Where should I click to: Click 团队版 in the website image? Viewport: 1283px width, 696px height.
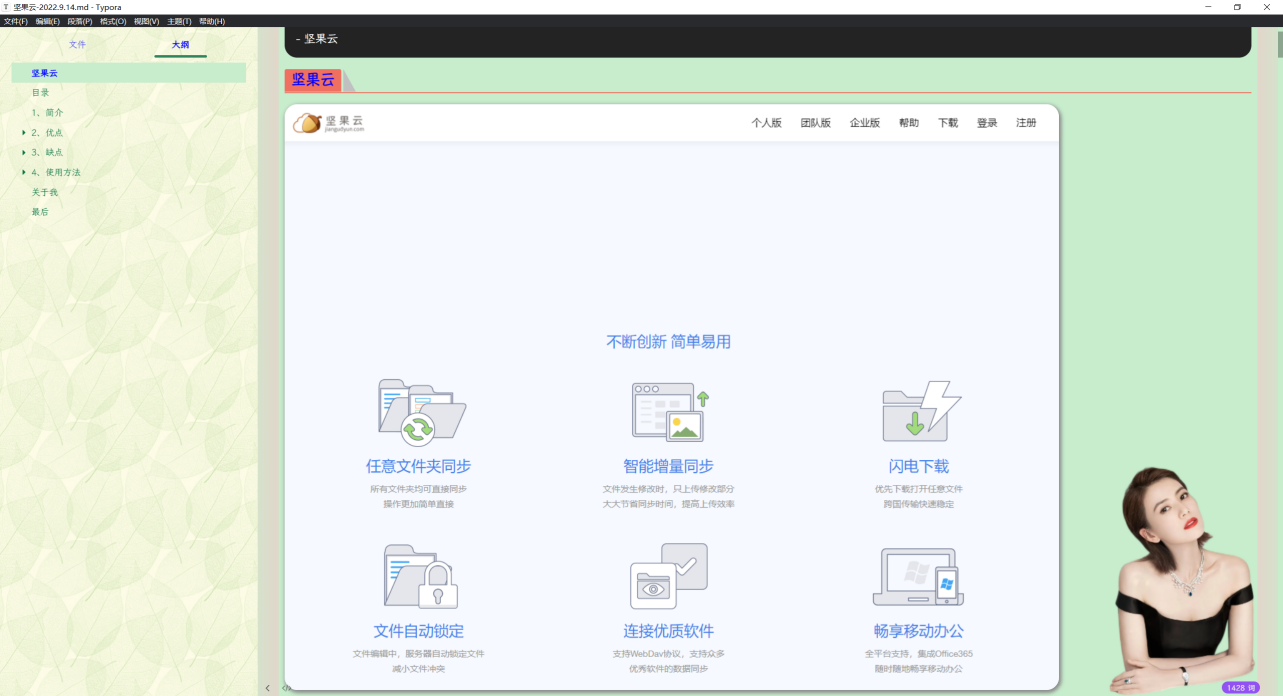click(x=816, y=123)
